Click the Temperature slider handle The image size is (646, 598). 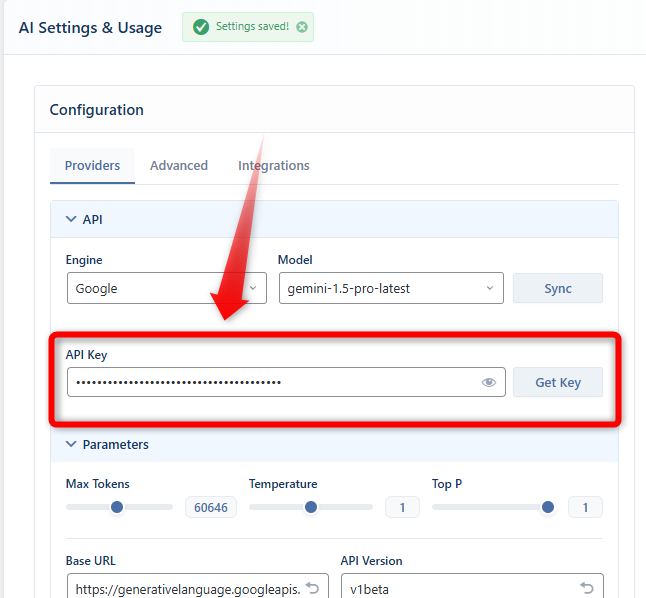(311, 507)
